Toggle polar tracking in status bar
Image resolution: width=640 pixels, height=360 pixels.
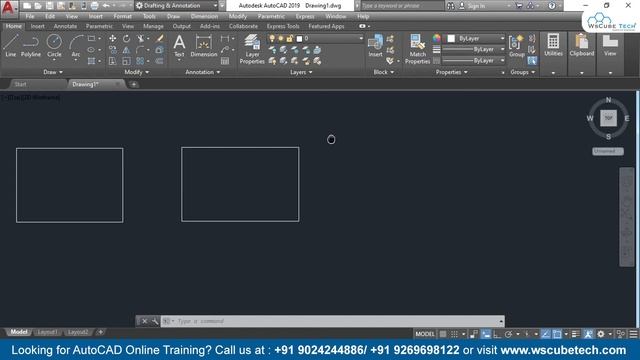tap(508, 334)
